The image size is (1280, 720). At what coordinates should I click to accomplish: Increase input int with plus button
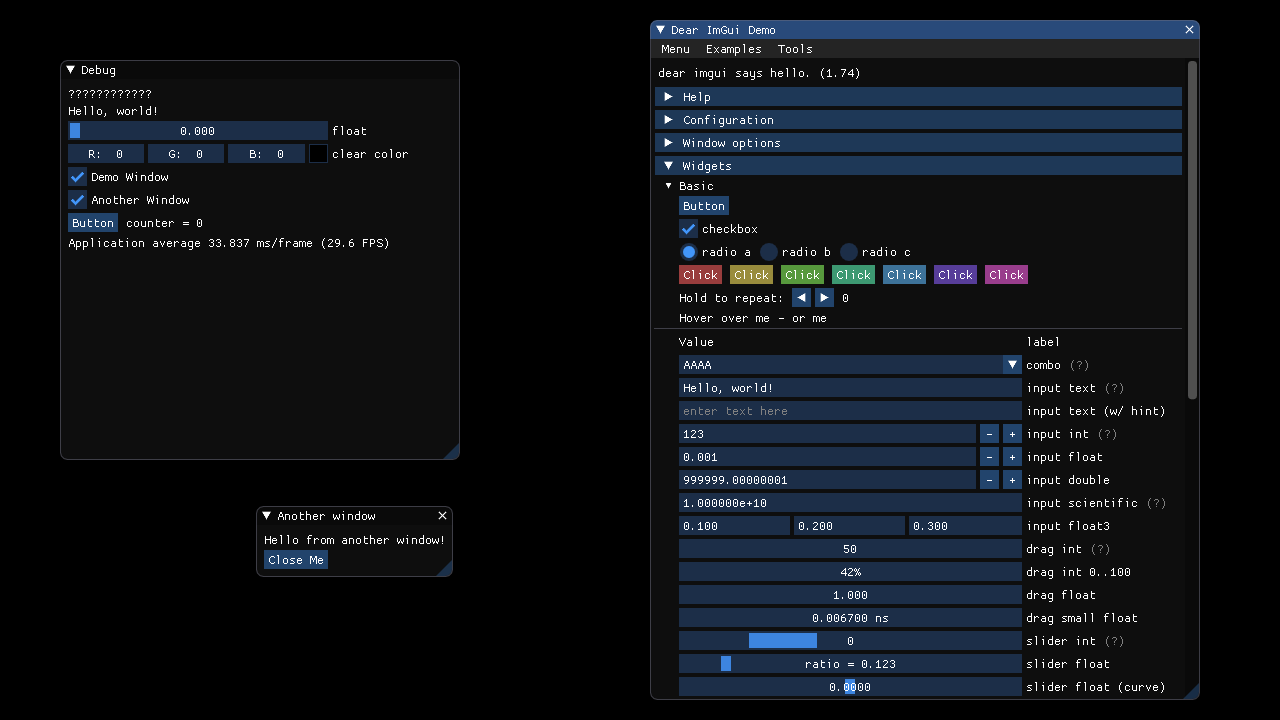pyautogui.click(x=1012, y=434)
